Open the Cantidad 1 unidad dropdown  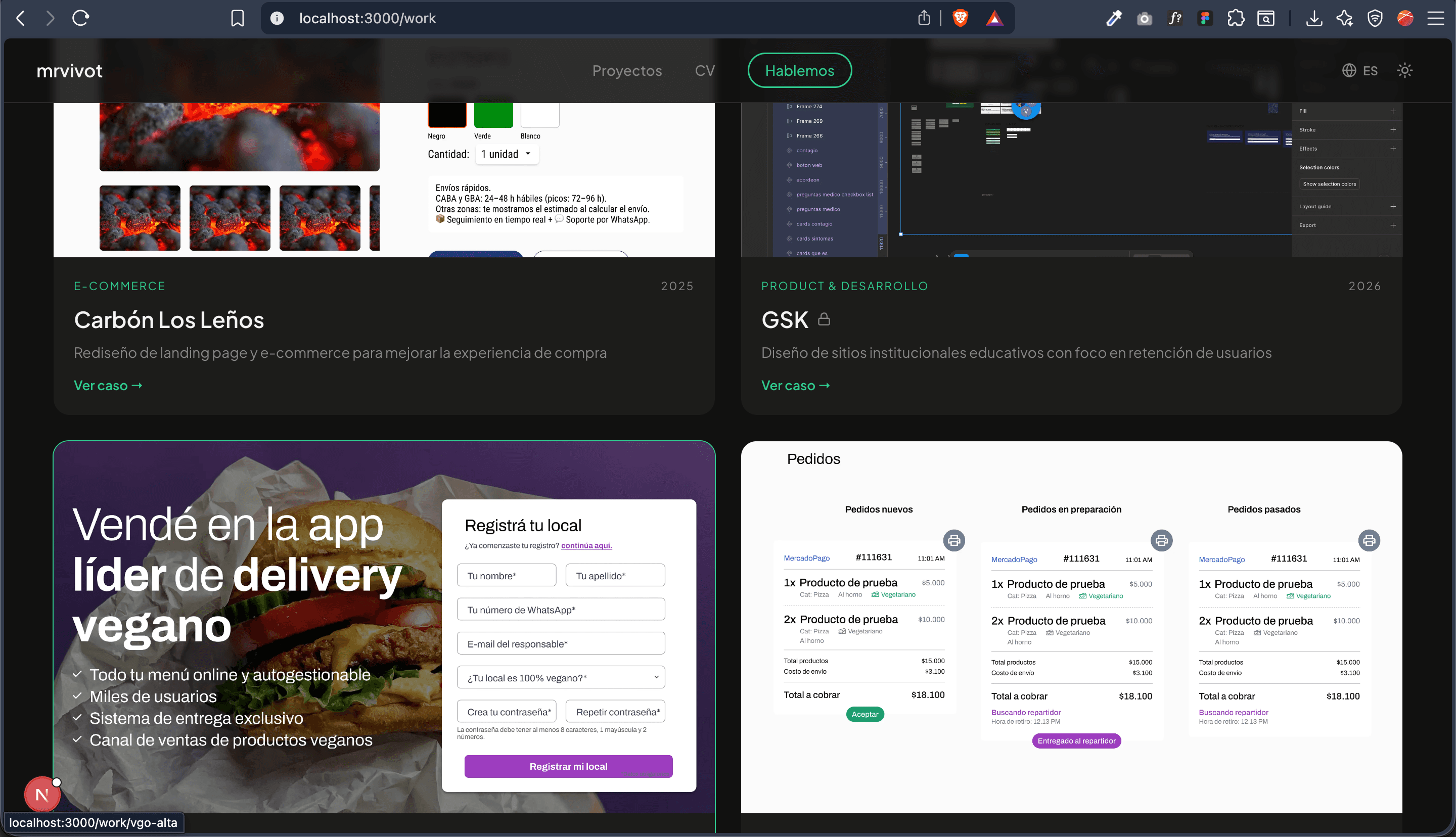tap(507, 154)
